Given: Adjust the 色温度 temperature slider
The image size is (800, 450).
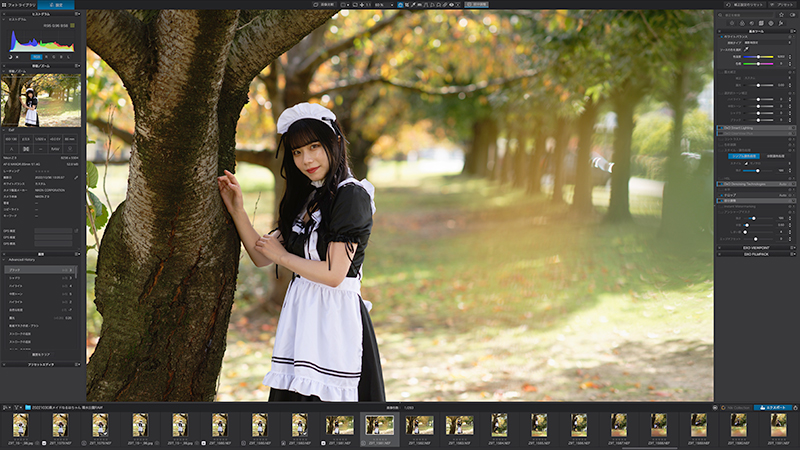Looking at the screenshot, I should [758, 57].
